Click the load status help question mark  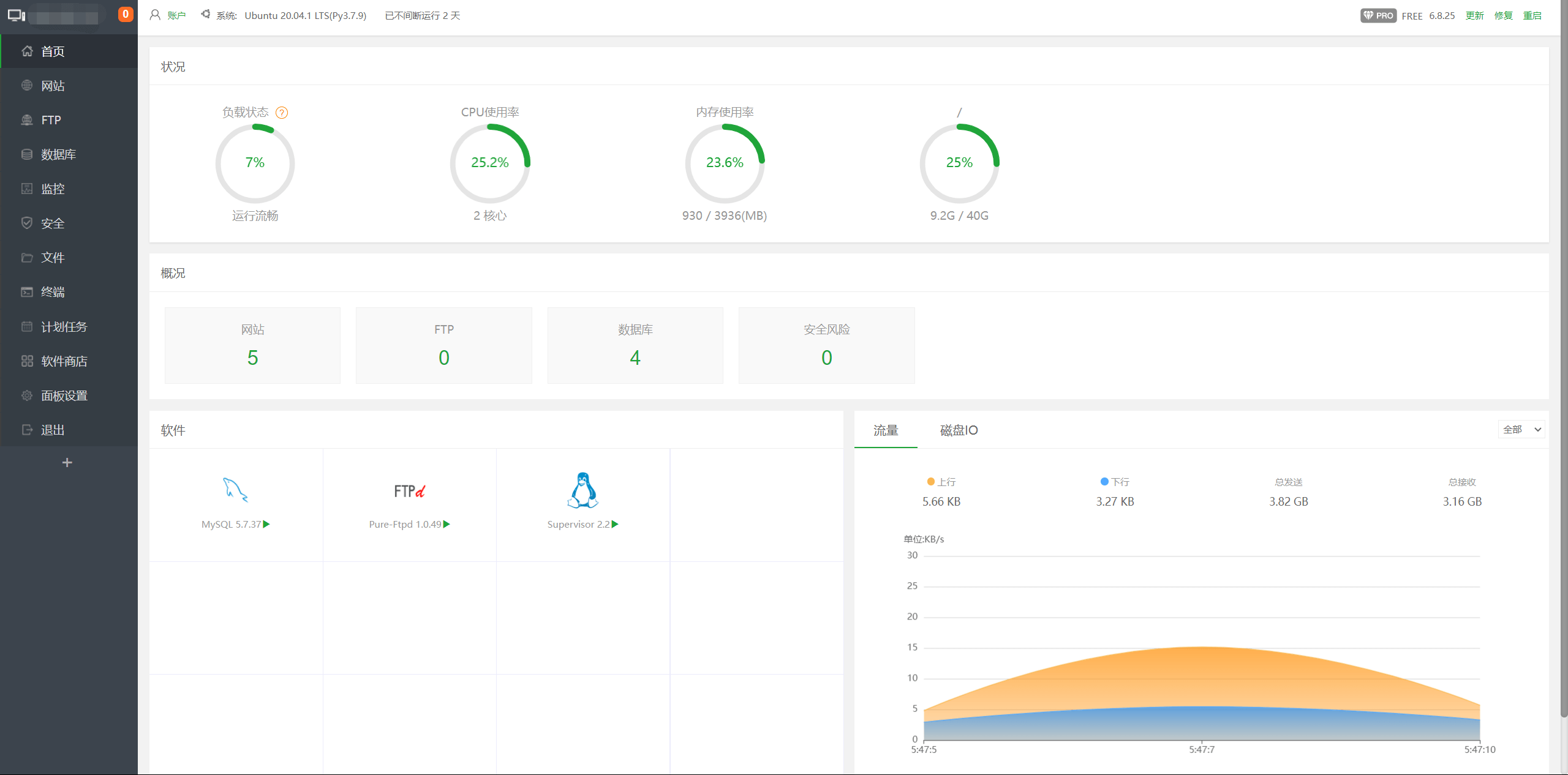pyautogui.click(x=282, y=113)
